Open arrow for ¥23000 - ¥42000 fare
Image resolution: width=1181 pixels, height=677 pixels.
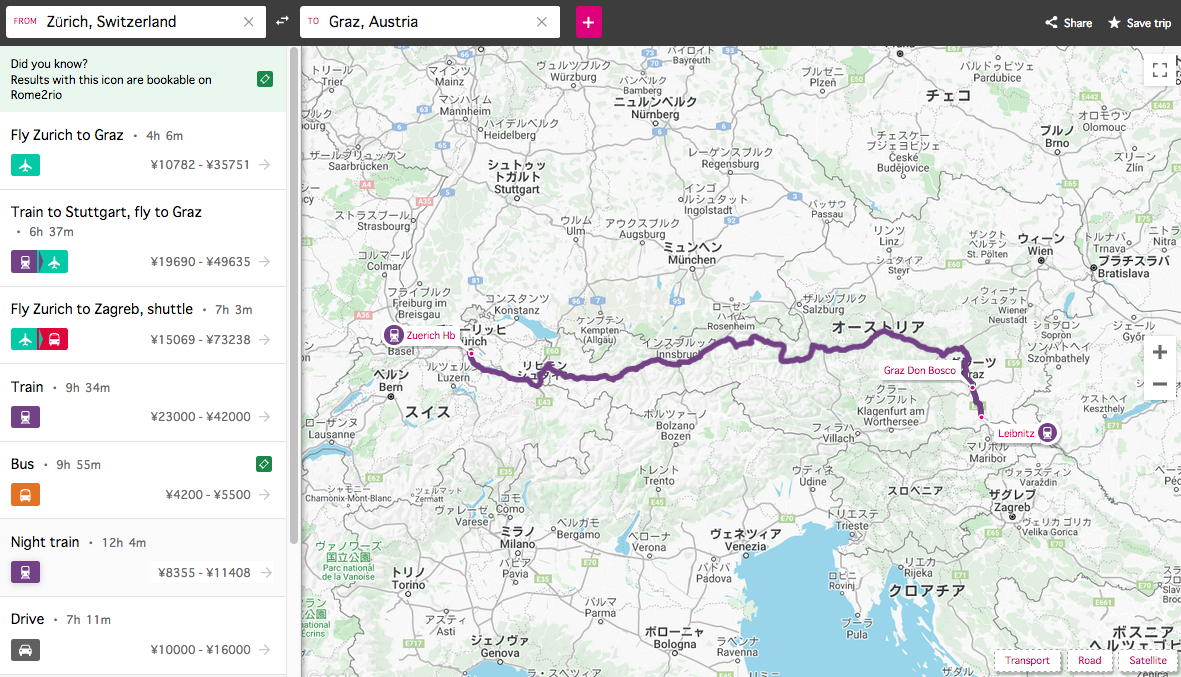coord(264,416)
